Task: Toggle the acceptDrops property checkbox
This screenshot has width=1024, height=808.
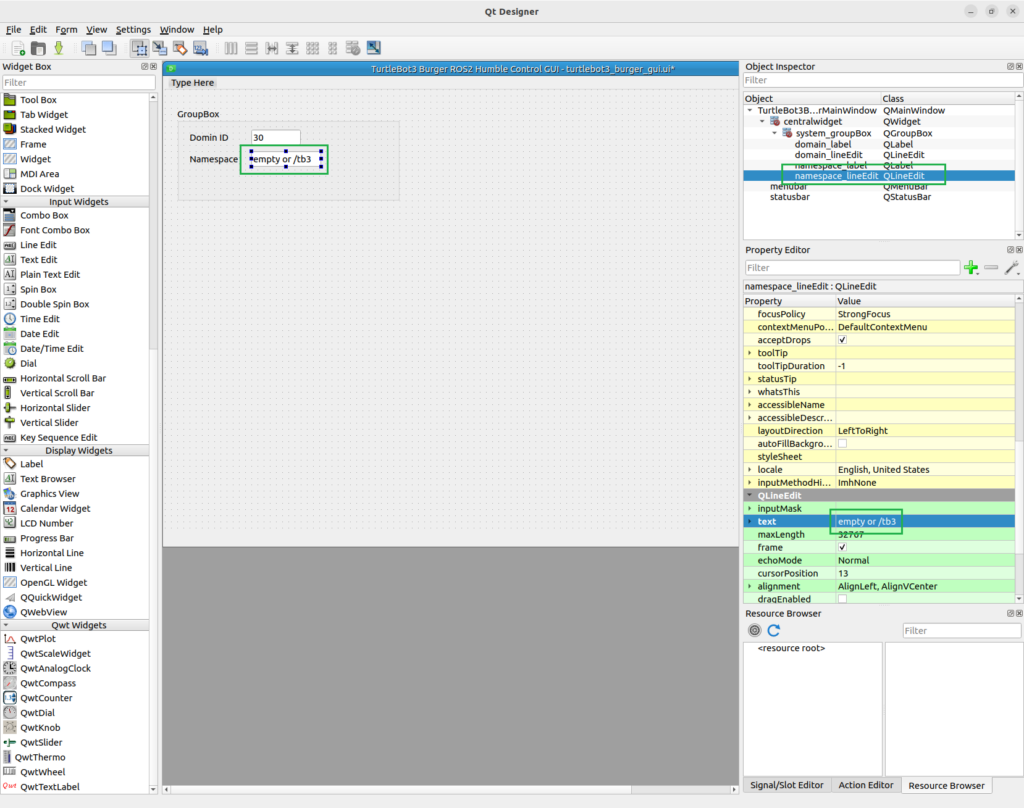Action: (x=842, y=340)
